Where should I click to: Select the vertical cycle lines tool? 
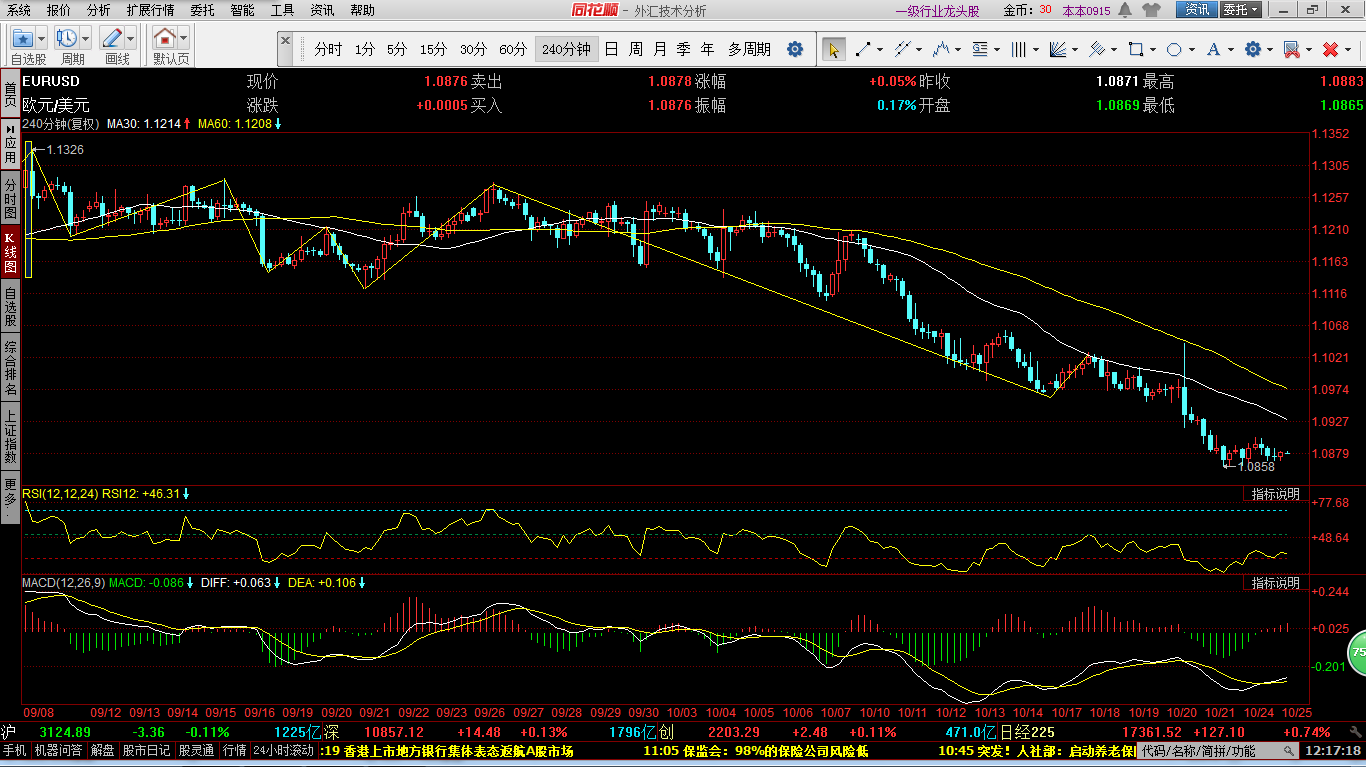(x=1019, y=49)
